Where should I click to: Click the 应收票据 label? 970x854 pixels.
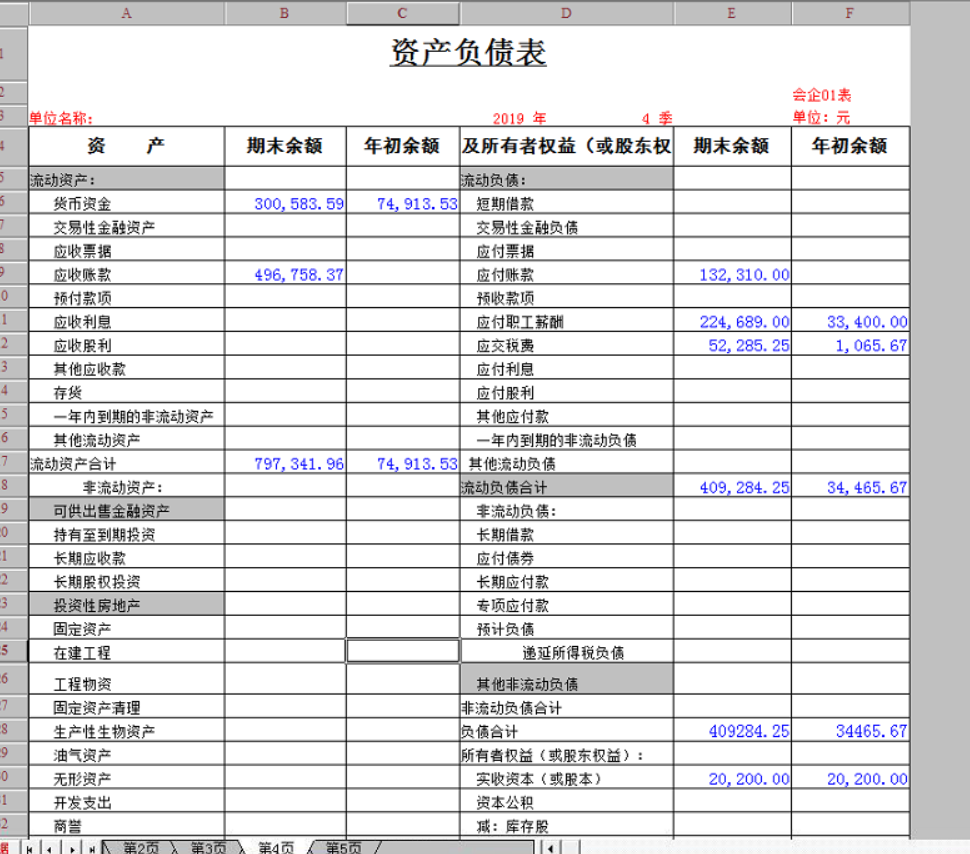point(82,251)
